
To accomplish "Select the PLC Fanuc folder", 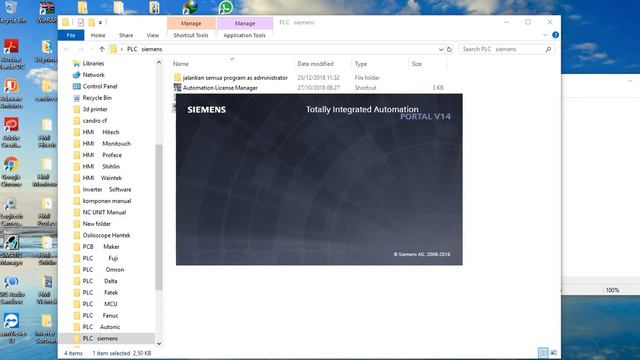I will (x=100, y=315).
